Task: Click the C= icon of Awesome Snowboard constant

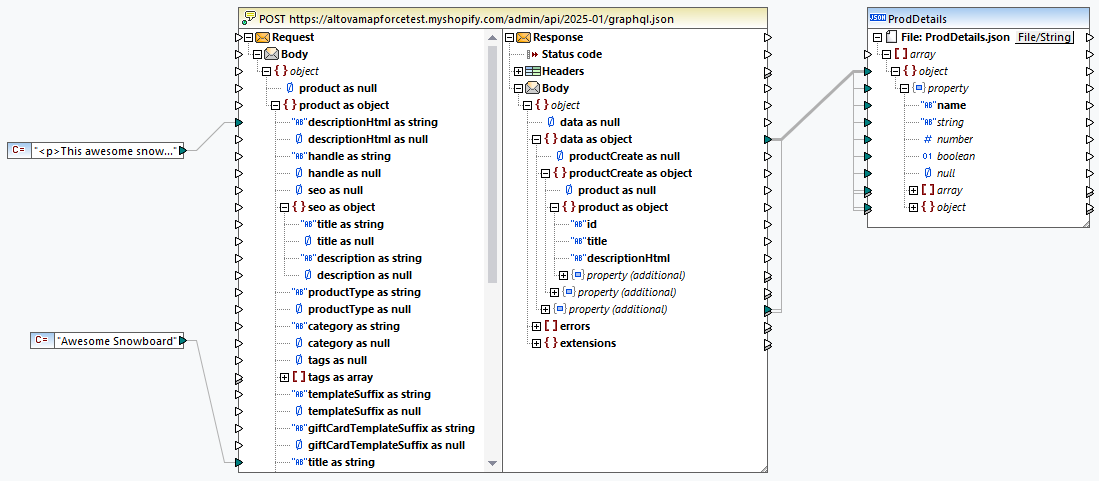Action: point(42,341)
